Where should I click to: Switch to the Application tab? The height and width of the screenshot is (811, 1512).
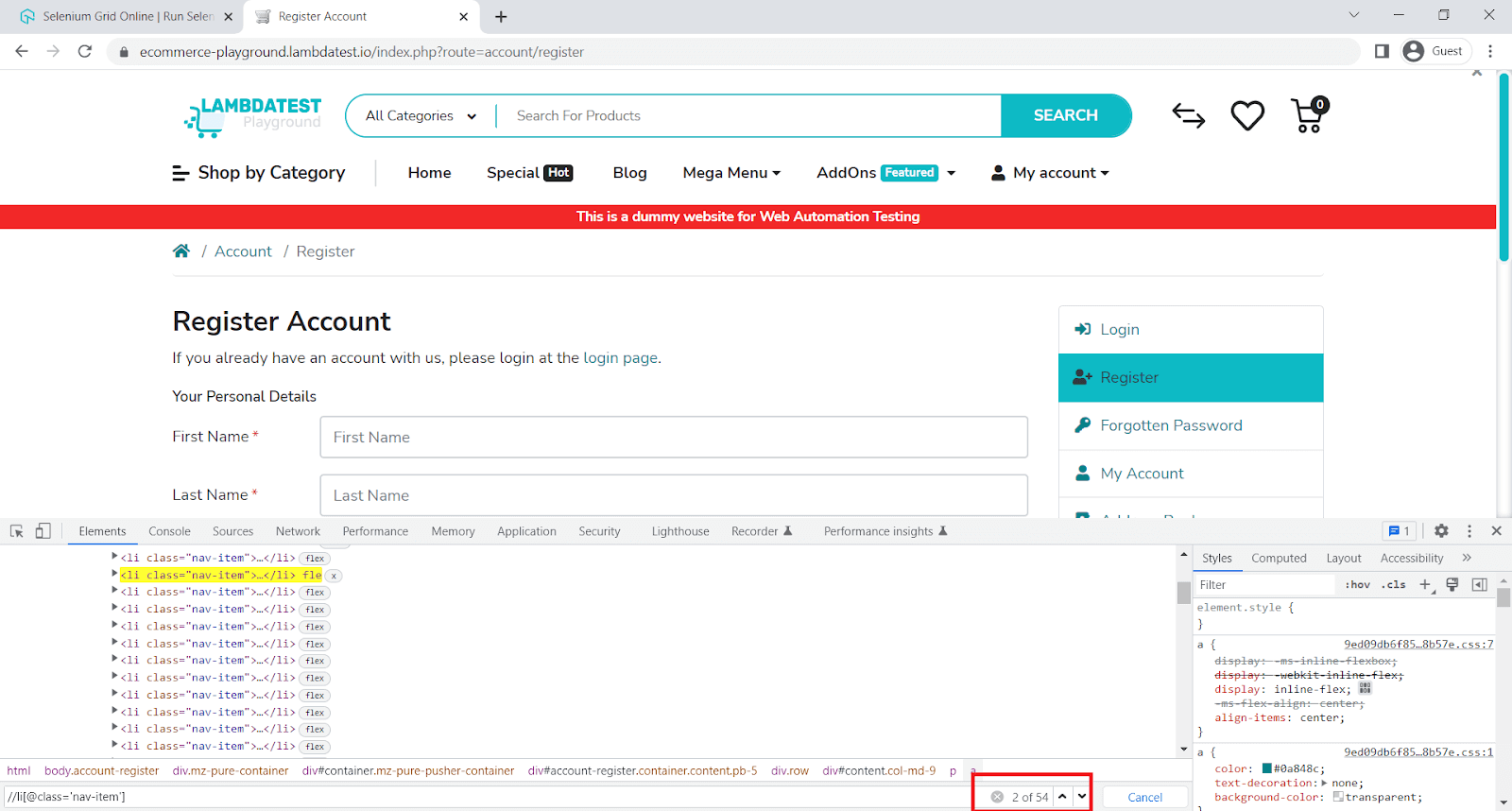tap(526, 531)
